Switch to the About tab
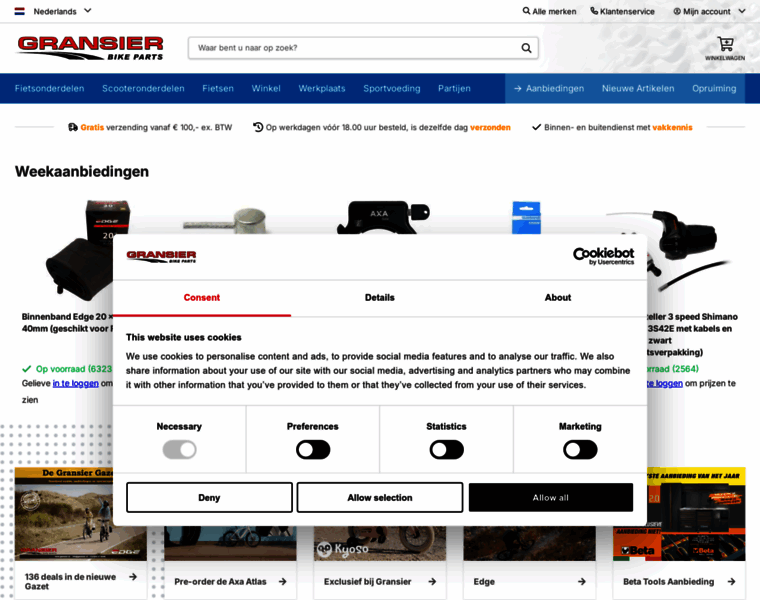760x600 pixels. (x=557, y=298)
